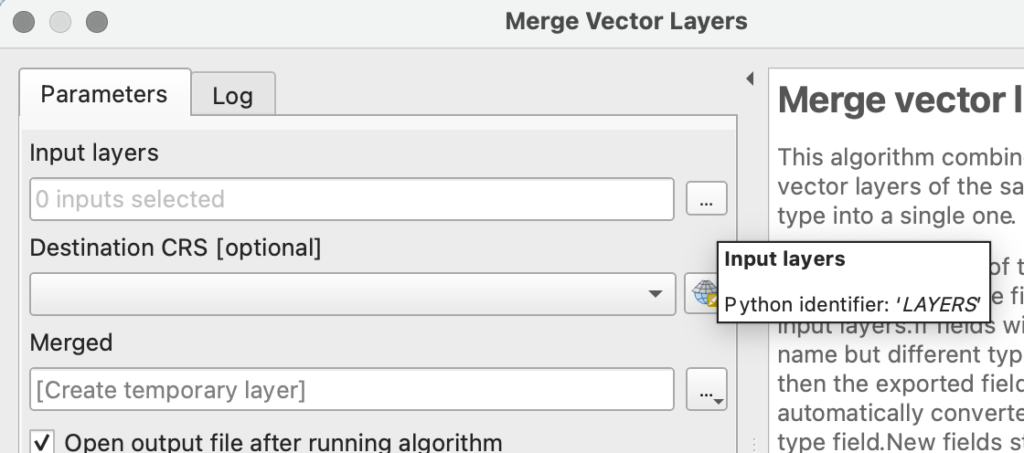
Task: Switch to the Parameters tab
Action: click(104, 94)
